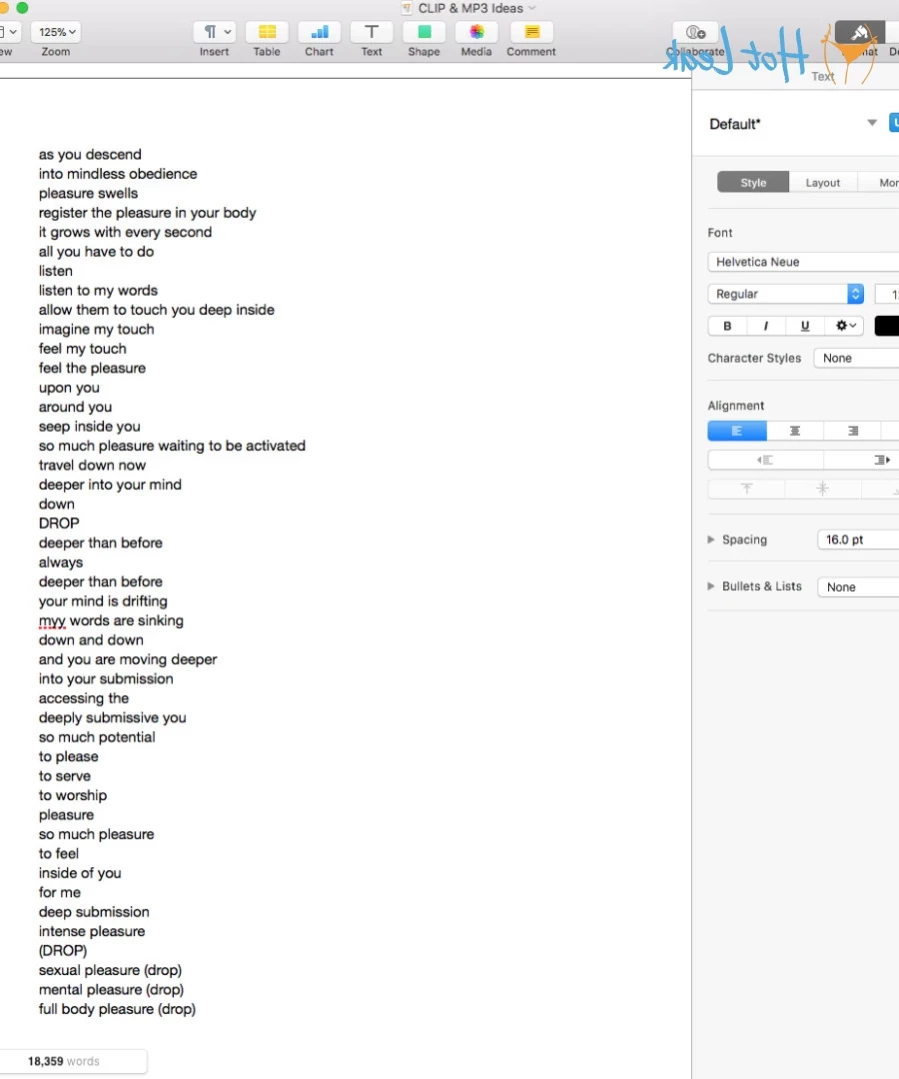Open the advanced text options gear
The height and width of the screenshot is (1079, 899).
point(845,326)
